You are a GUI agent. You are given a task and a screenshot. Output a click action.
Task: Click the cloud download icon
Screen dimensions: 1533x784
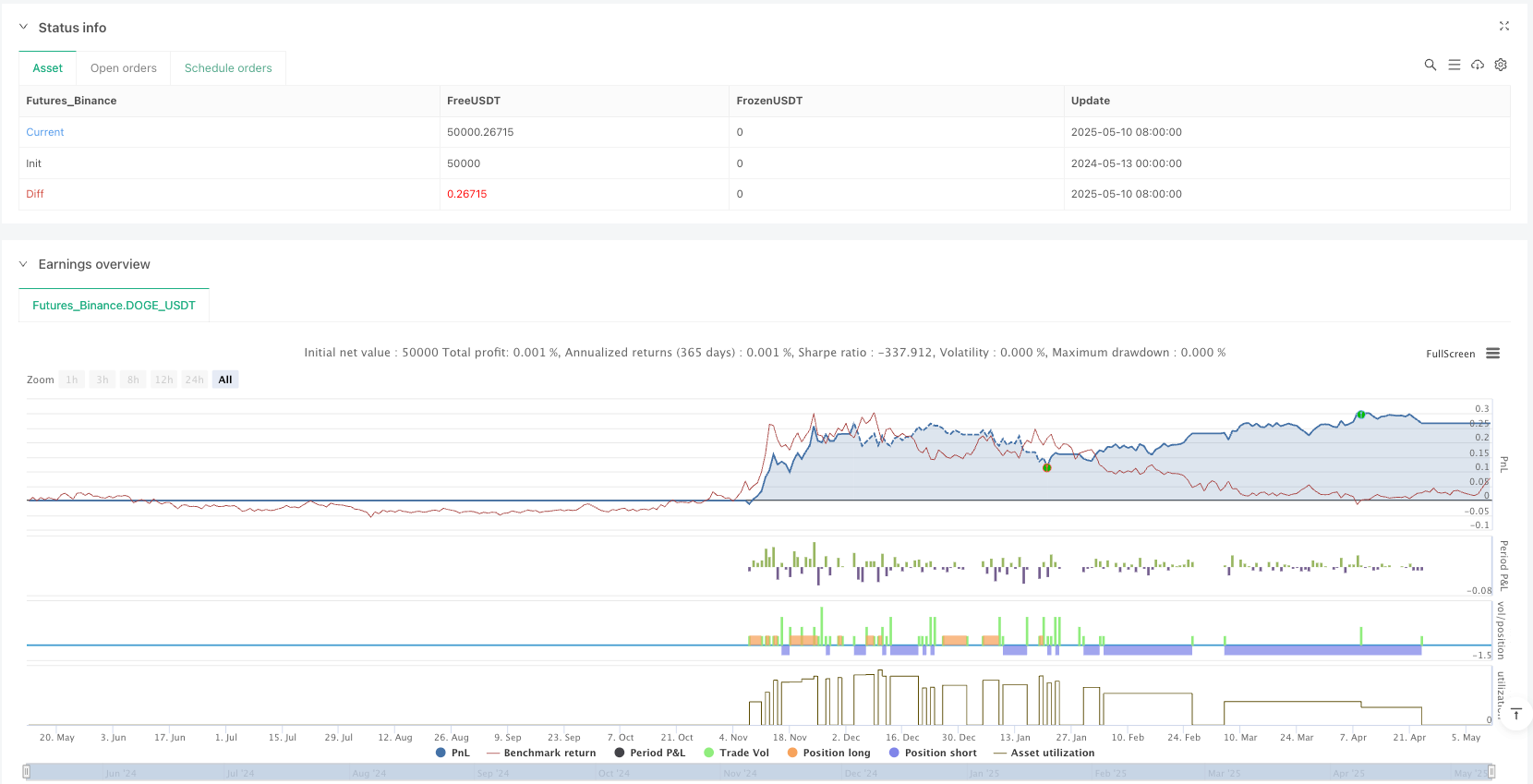tap(1478, 65)
